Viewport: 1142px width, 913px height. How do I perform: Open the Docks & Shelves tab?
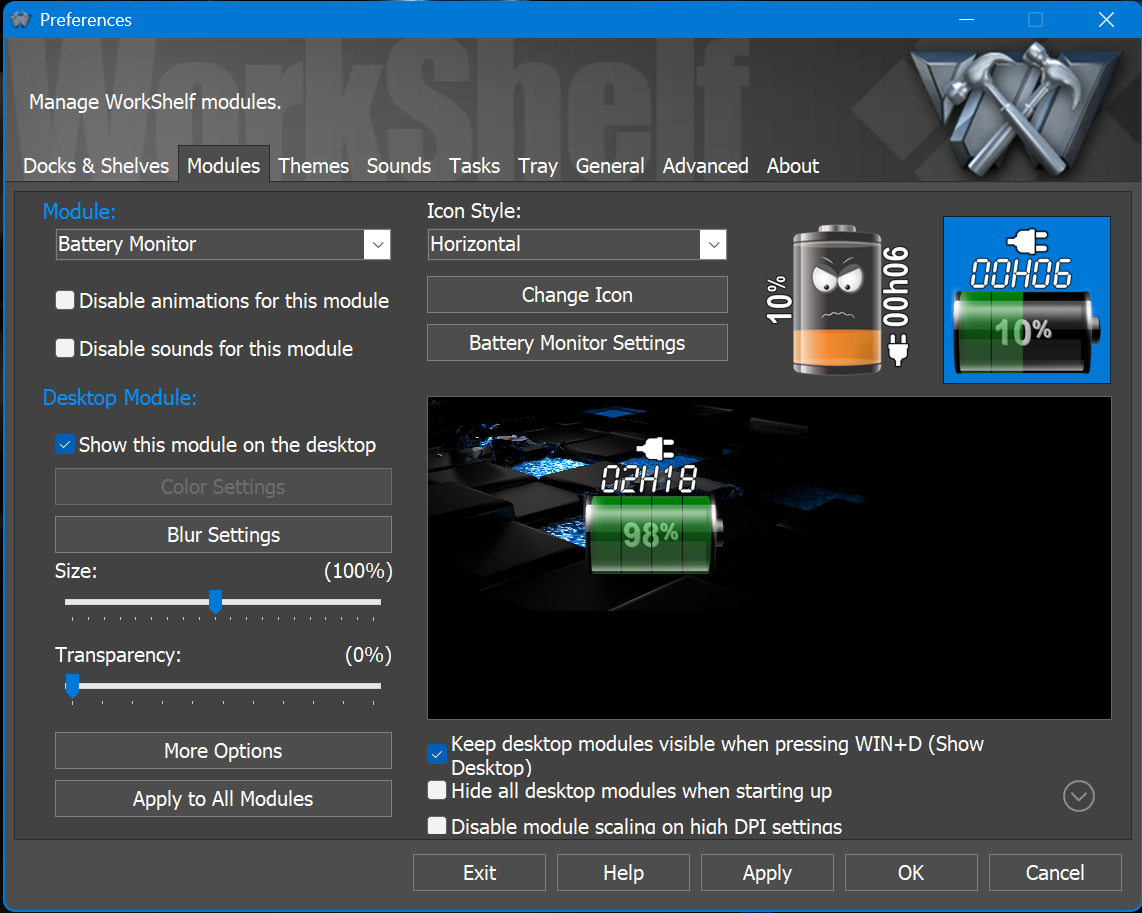(96, 166)
